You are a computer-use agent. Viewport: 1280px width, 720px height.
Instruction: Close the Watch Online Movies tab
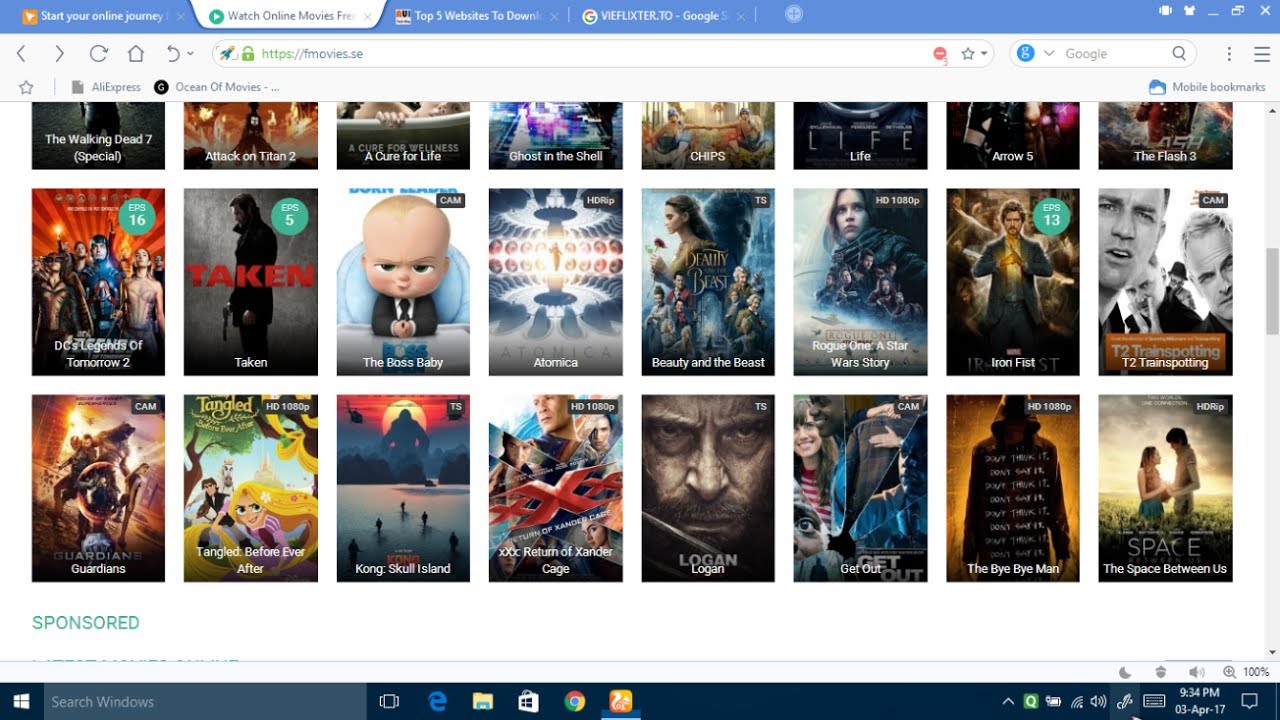pos(369,16)
